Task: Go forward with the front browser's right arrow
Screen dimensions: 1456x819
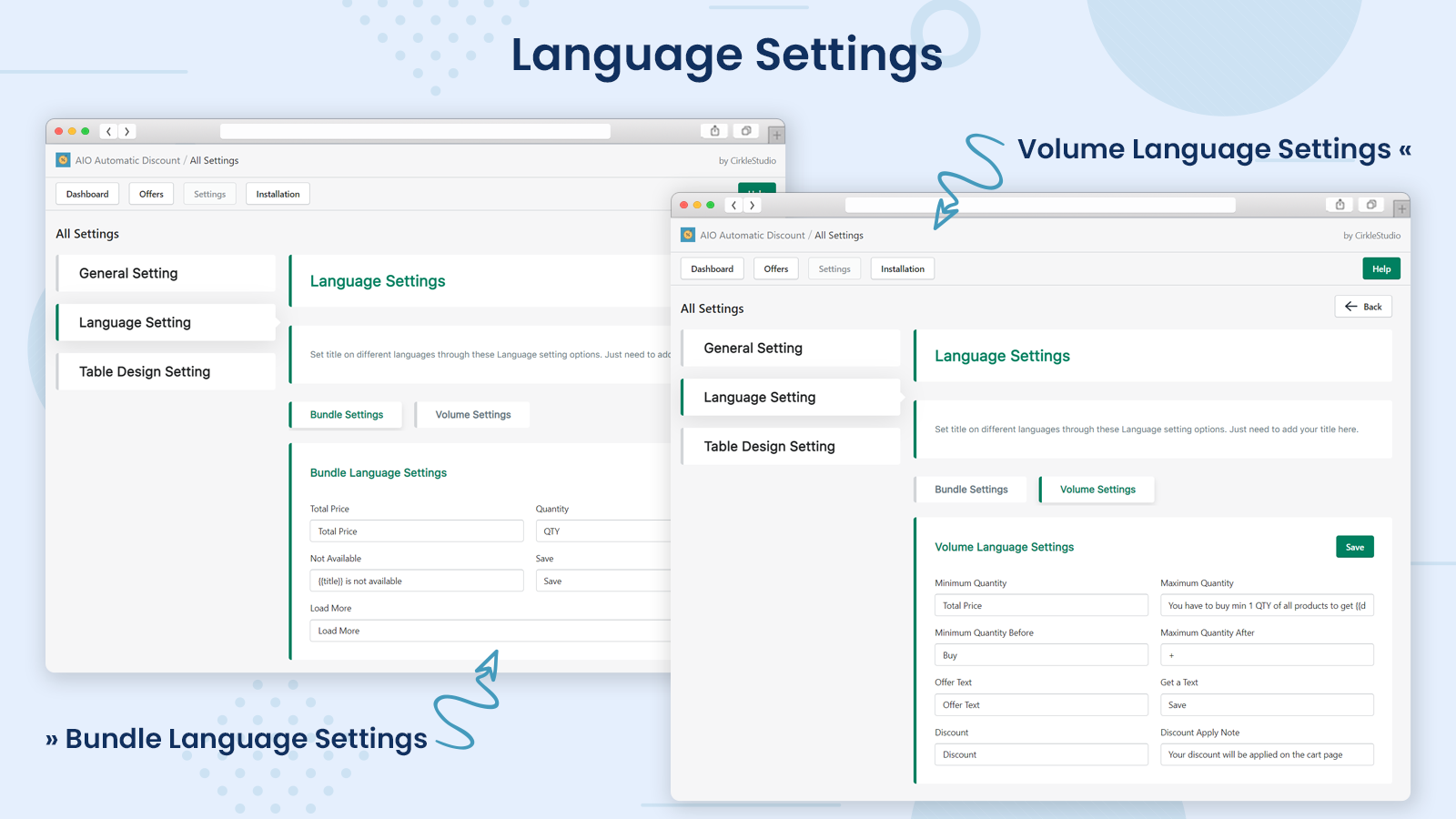Action: 752,206
